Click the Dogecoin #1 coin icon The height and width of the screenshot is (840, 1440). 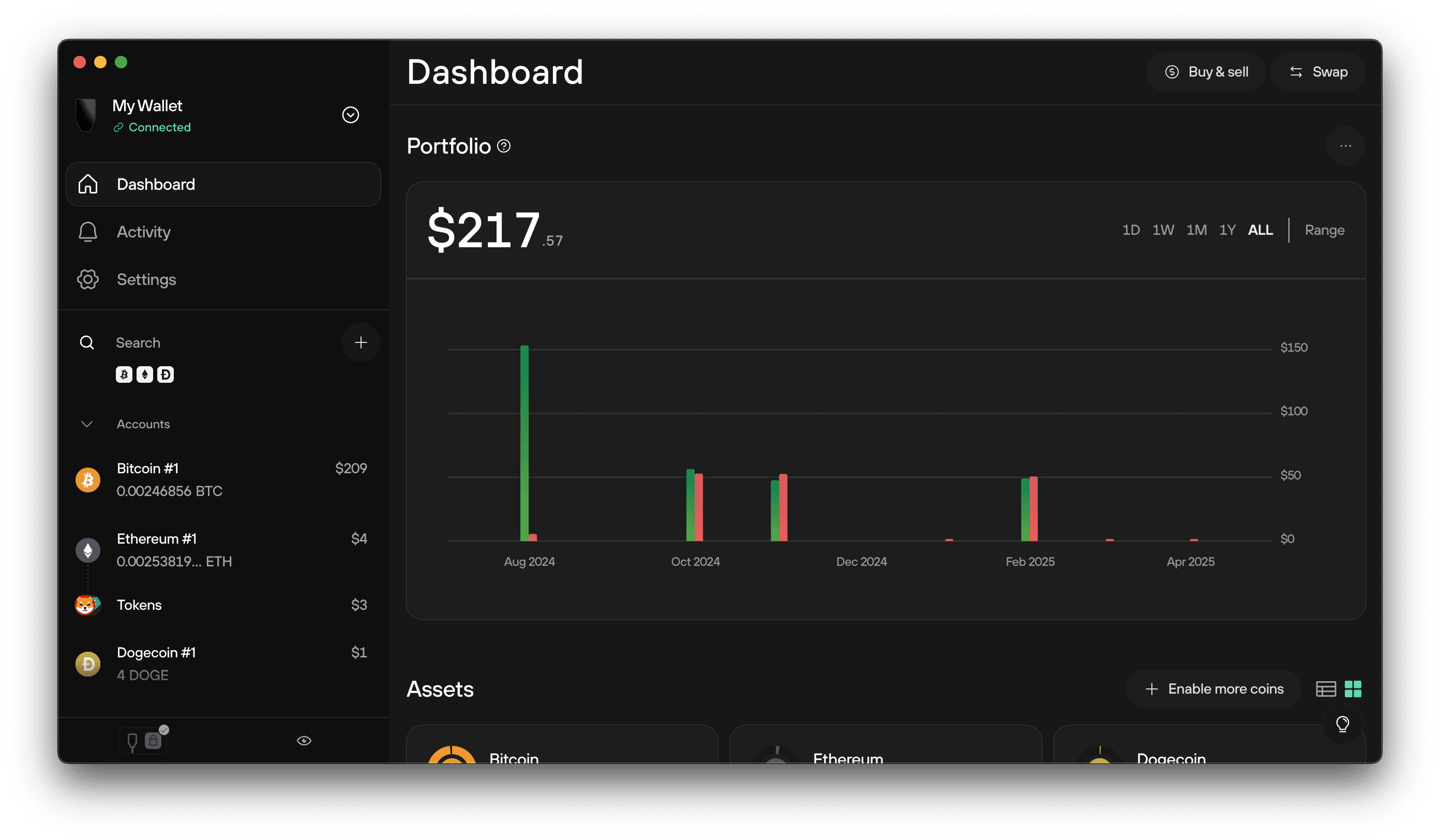click(x=88, y=664)
